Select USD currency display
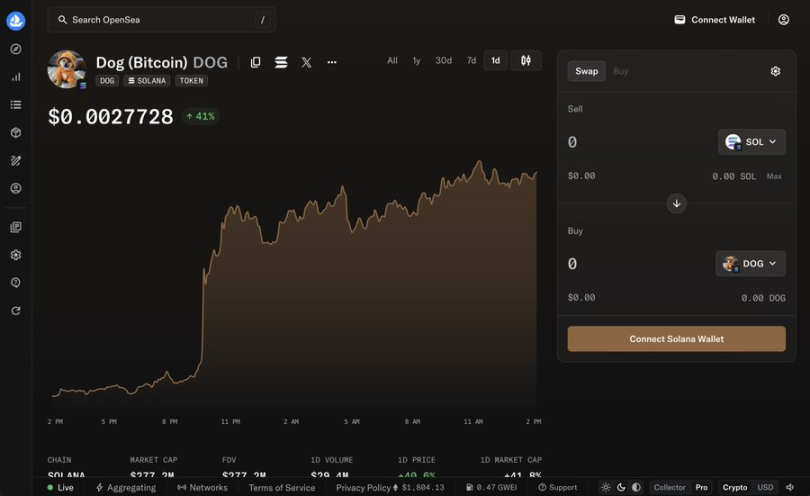The height and width of the screenshot is (496, 810). pos(765,487)
